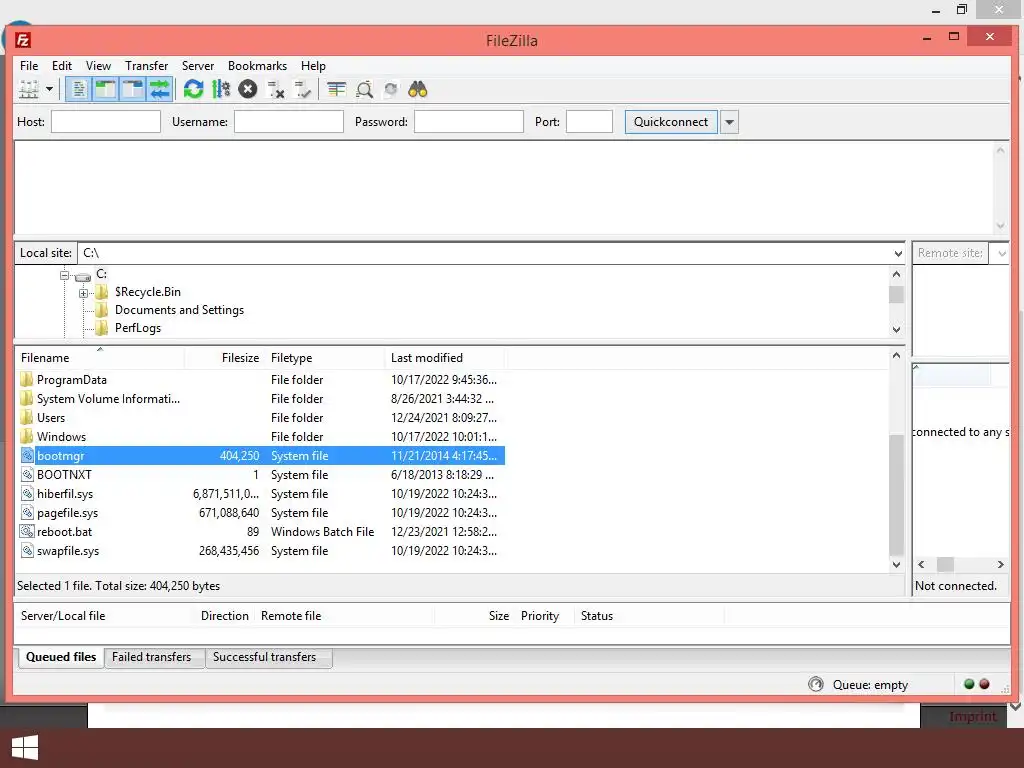The image size is (1024, 768).
Task: Open the Edit menu
Action: click(x=62, y=66)
